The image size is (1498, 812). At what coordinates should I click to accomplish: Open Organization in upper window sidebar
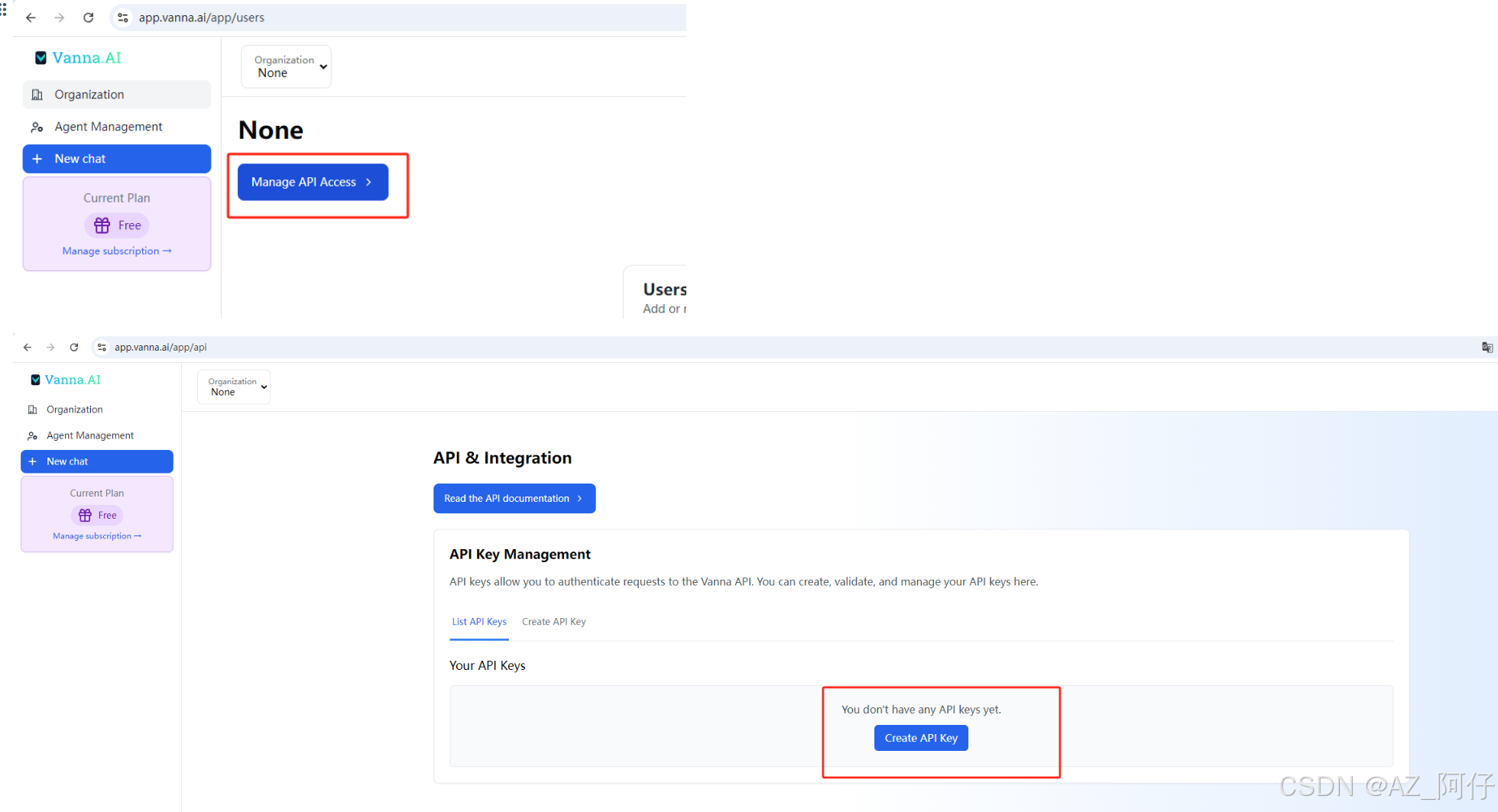click(117, 95)
